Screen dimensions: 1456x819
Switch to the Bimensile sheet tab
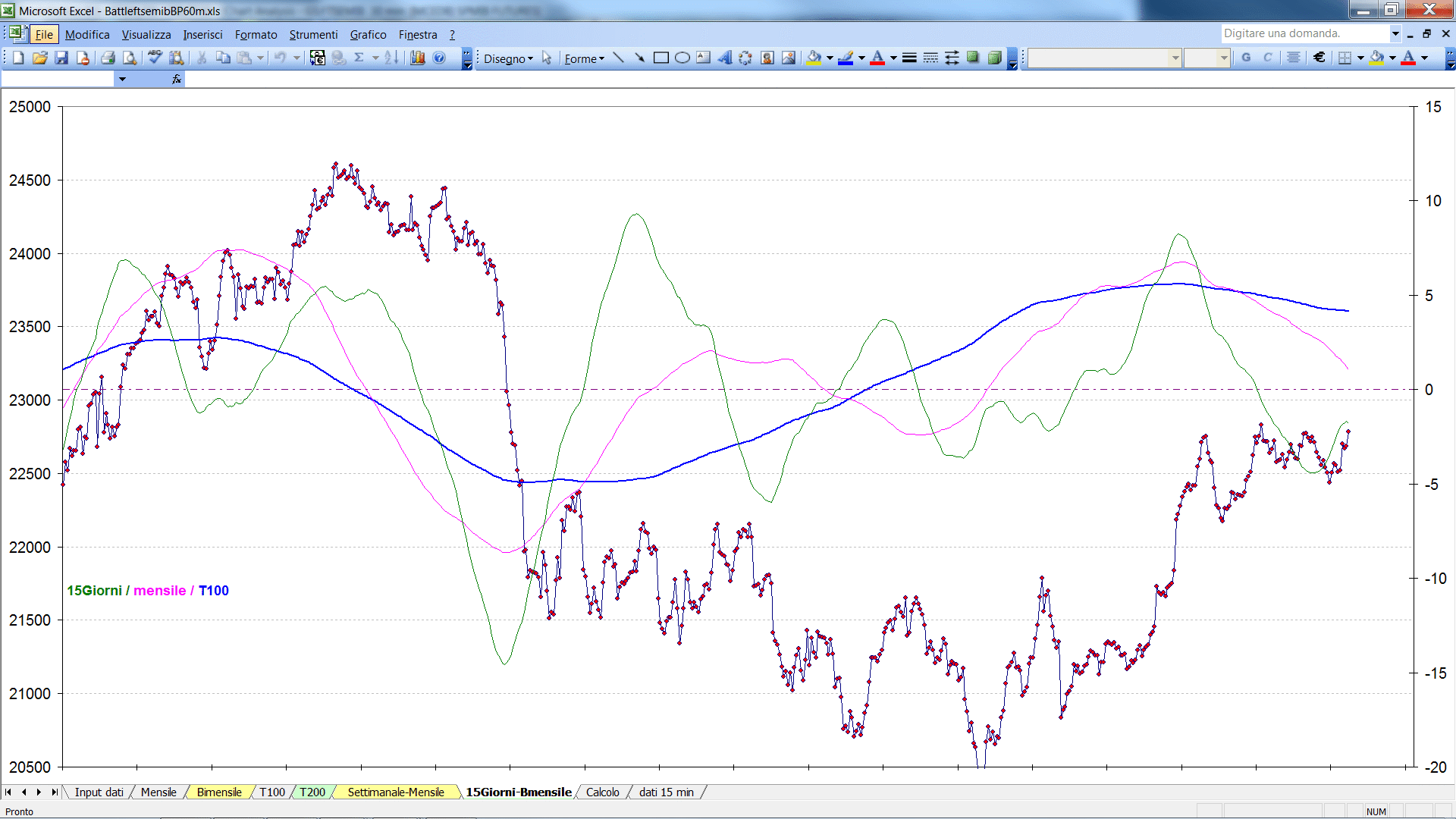click(x=219, y=792)
